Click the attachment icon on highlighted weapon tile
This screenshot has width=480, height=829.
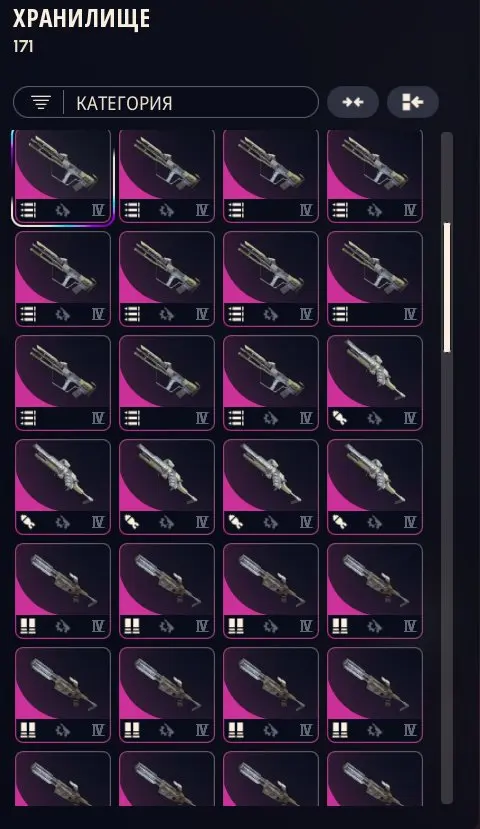63,210
